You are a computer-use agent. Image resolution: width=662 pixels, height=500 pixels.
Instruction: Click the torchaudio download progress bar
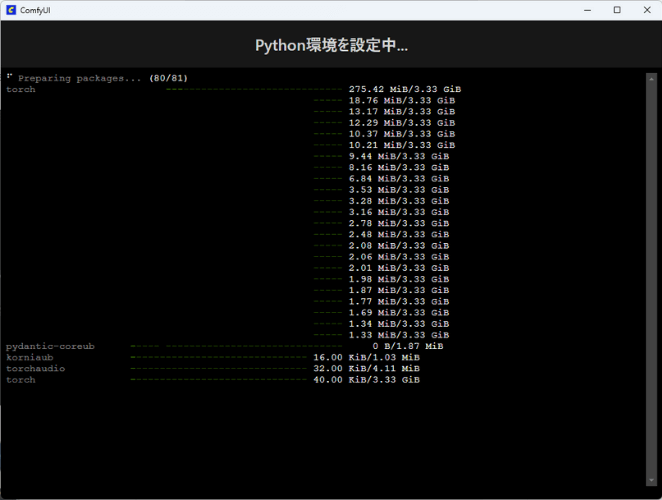point(219,369)
